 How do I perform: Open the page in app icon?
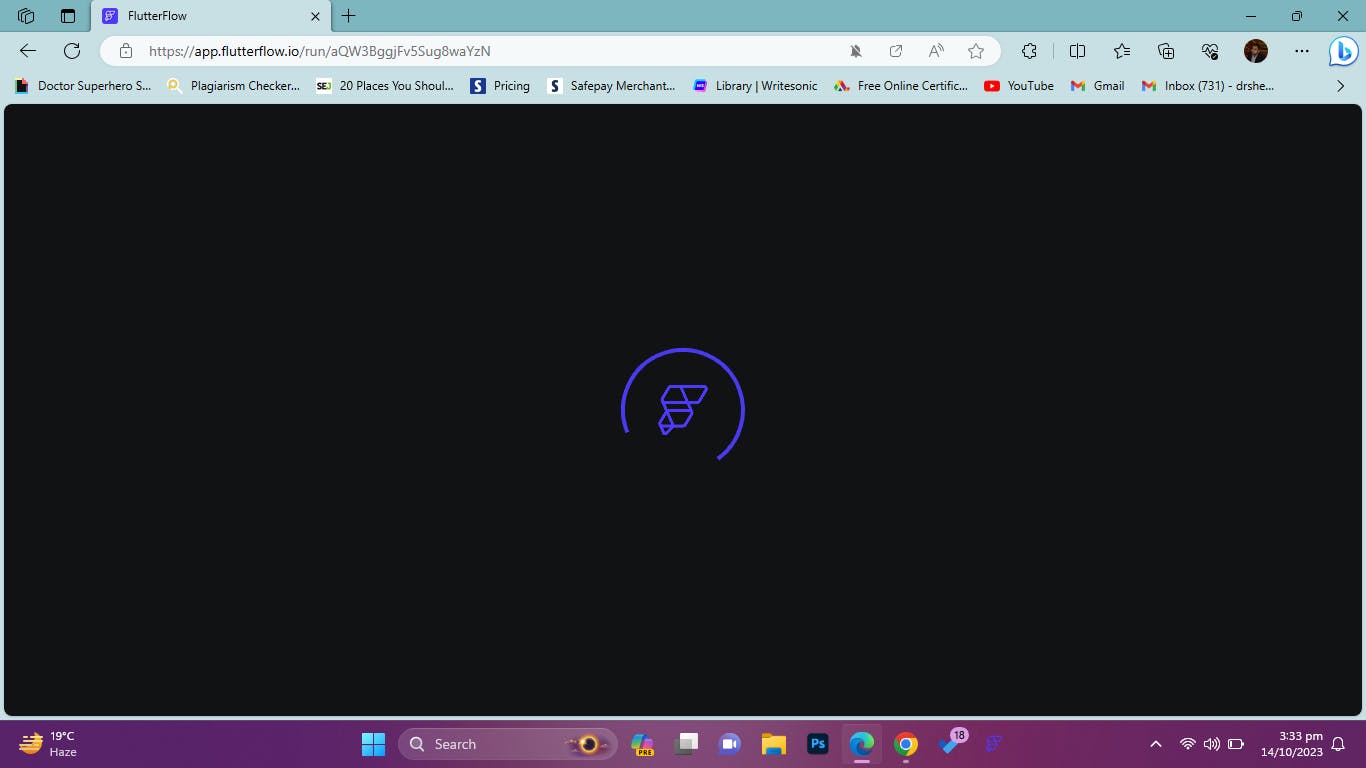click(896, 51)
